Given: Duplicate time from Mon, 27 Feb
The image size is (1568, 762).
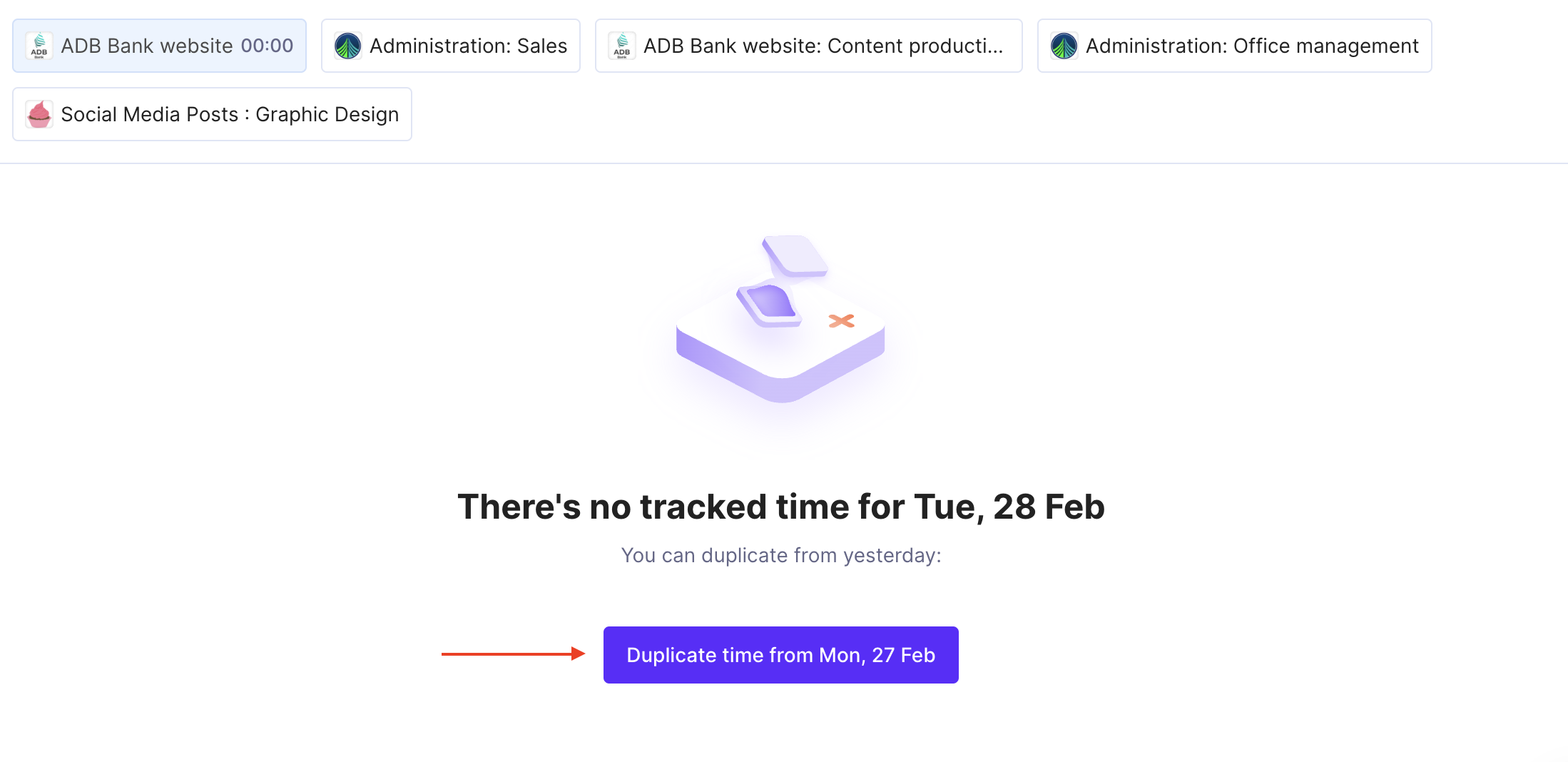Looking at the screenshot, I should pos(781,655).
